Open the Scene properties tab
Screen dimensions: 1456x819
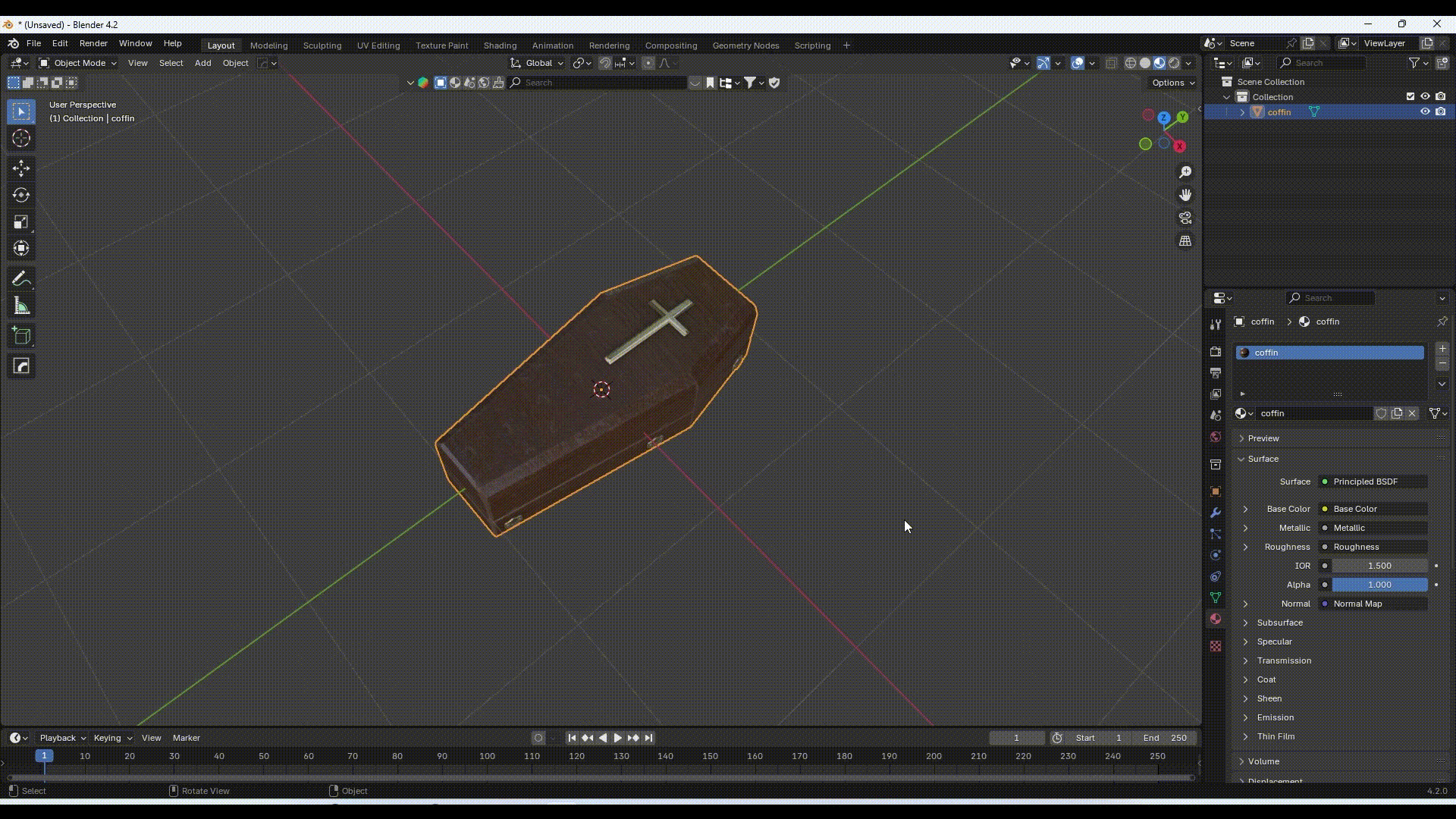coord(1216,416)
